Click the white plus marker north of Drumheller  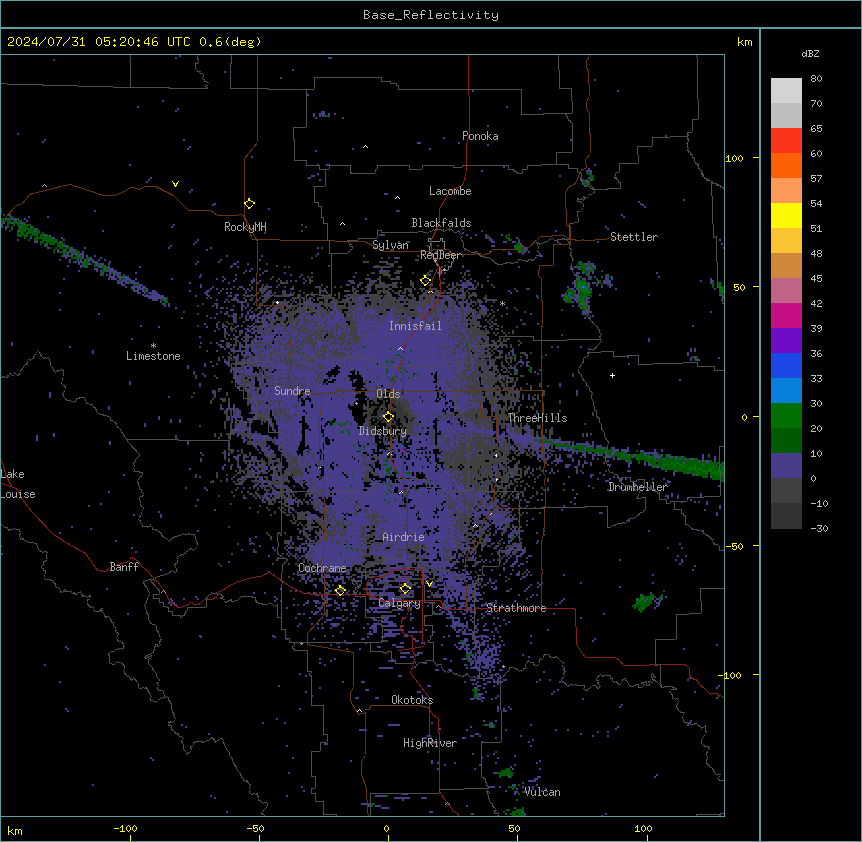(612, 375)
